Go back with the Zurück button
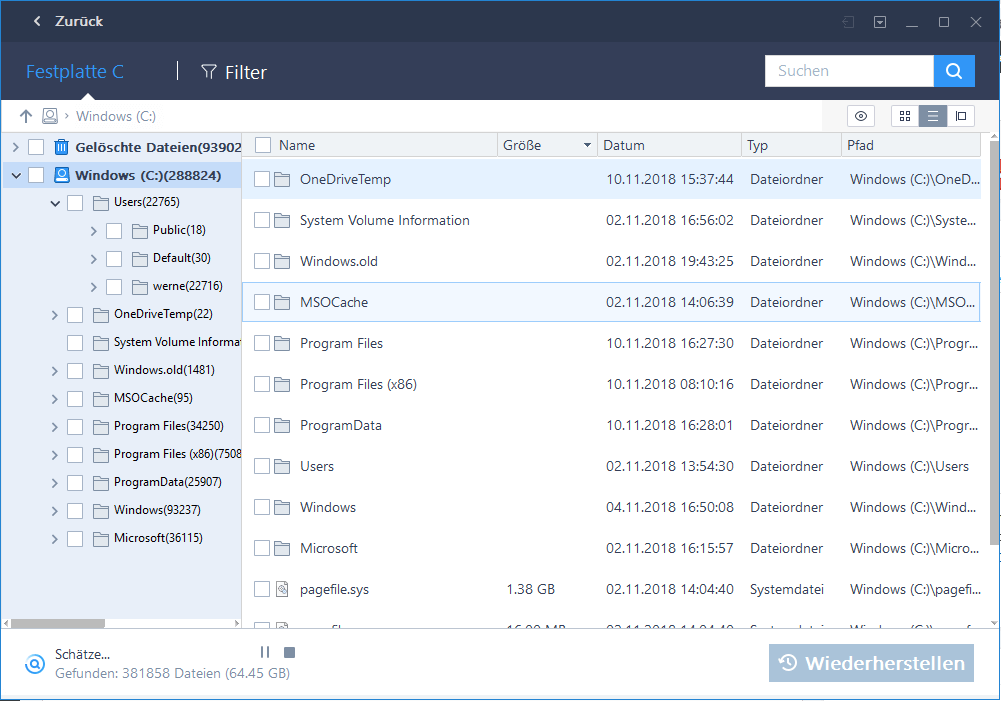1001x701 pixels. 68,21
